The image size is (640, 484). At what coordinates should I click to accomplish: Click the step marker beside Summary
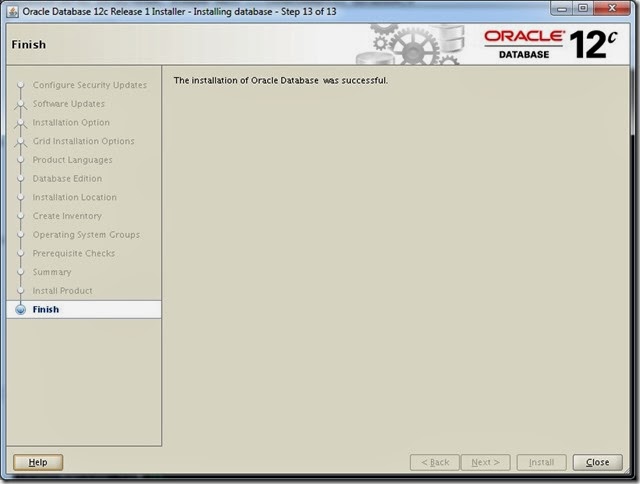[x=20, y=272]
